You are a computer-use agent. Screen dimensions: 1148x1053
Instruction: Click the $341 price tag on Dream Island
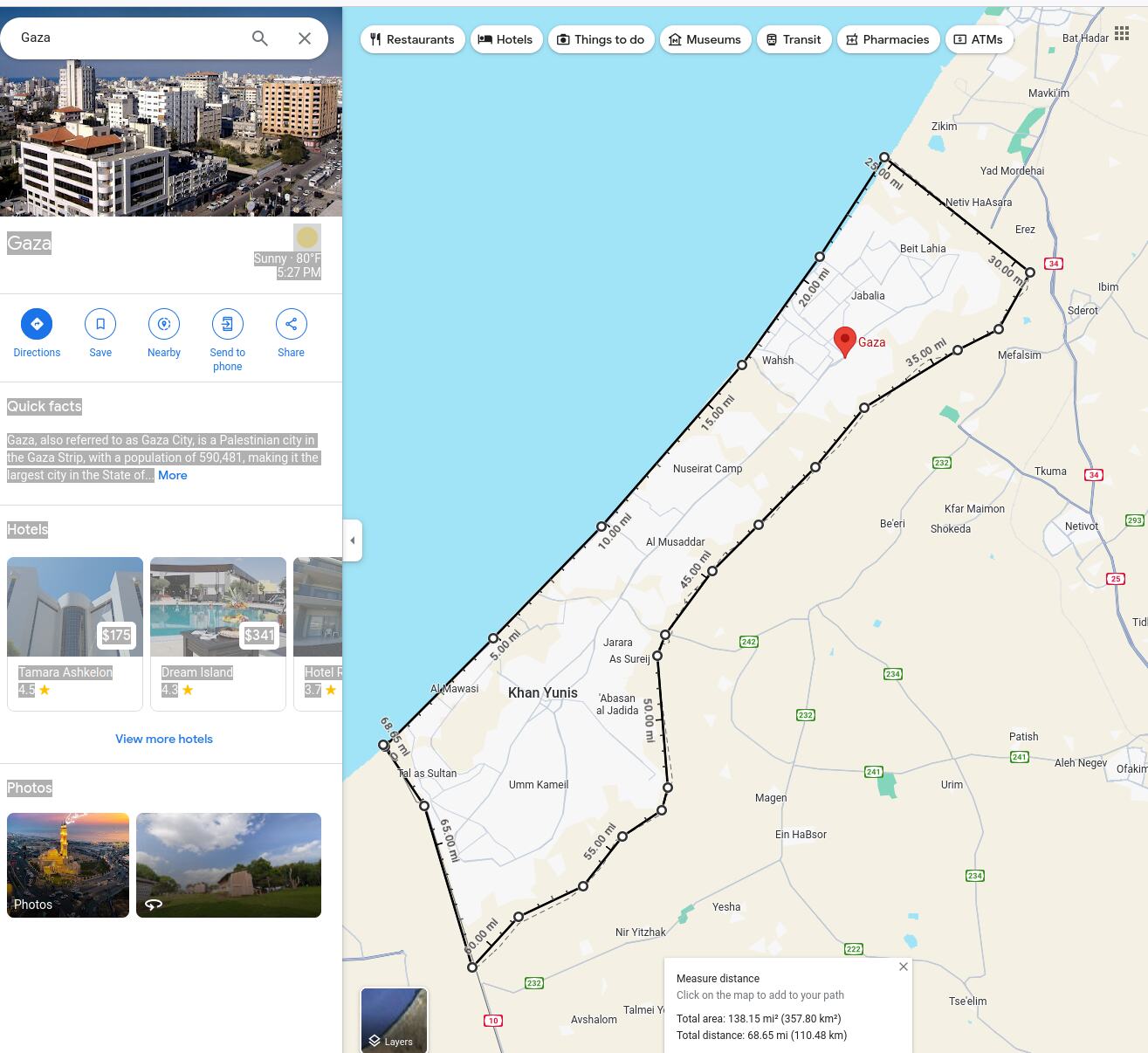coord(259,636)
